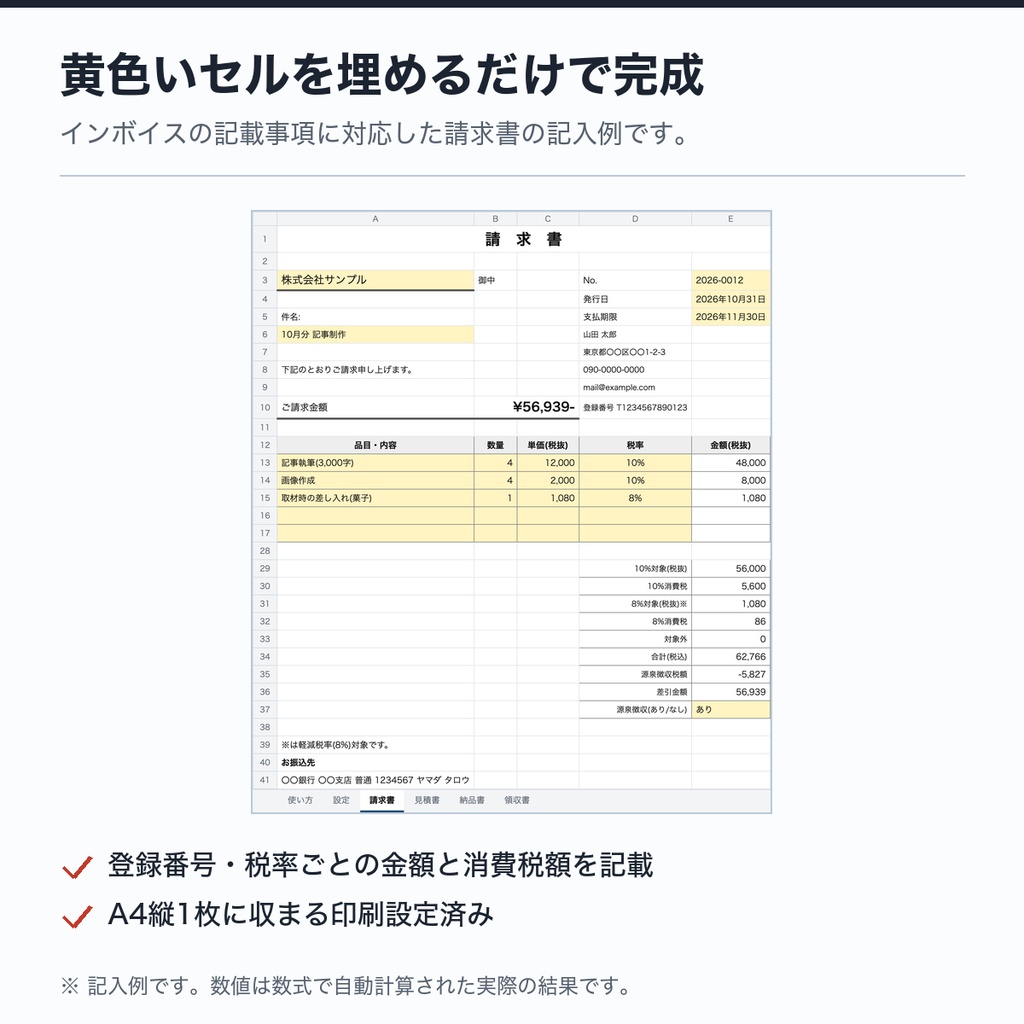
Task: Click the note ※は軽減税率(8%)対象です。
Action: [x=335, y=745]
